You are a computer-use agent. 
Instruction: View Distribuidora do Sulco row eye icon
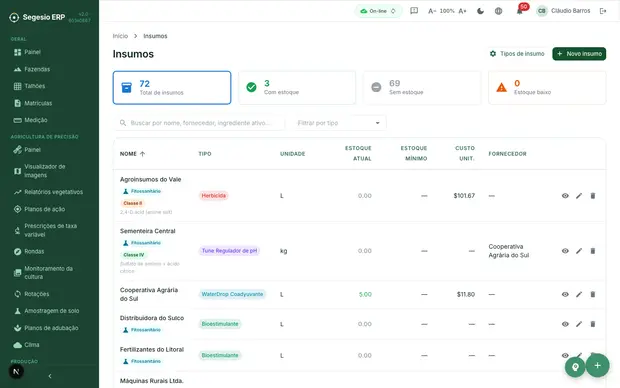(x=565, y=324)
